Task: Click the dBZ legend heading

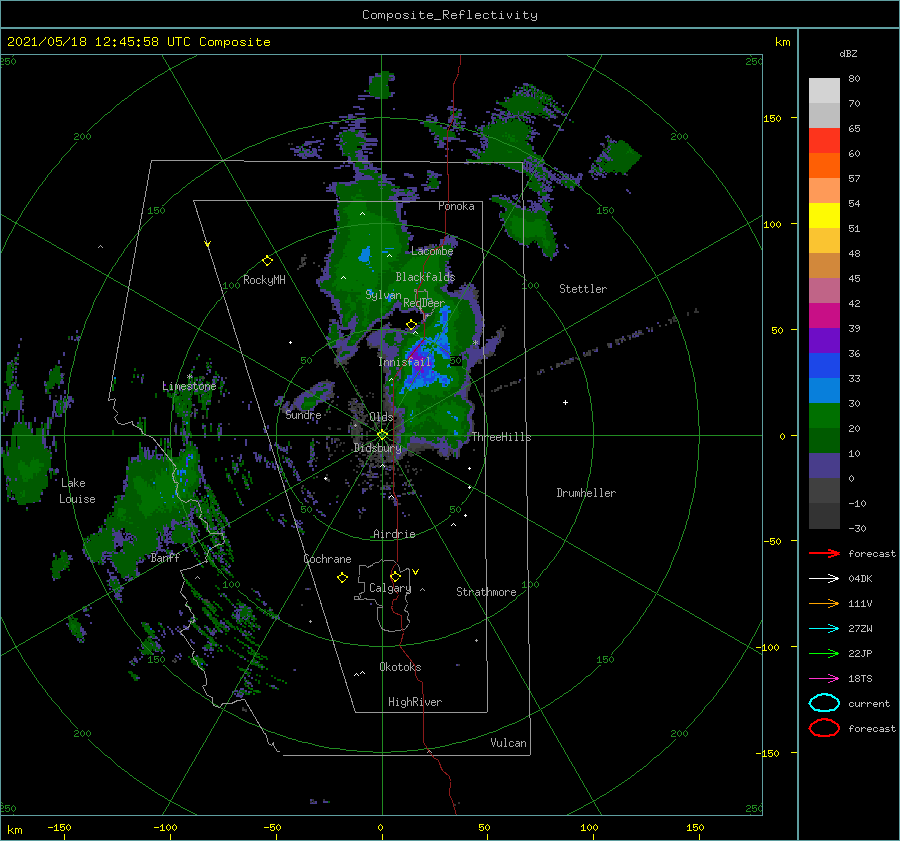Action: point(848,53)
